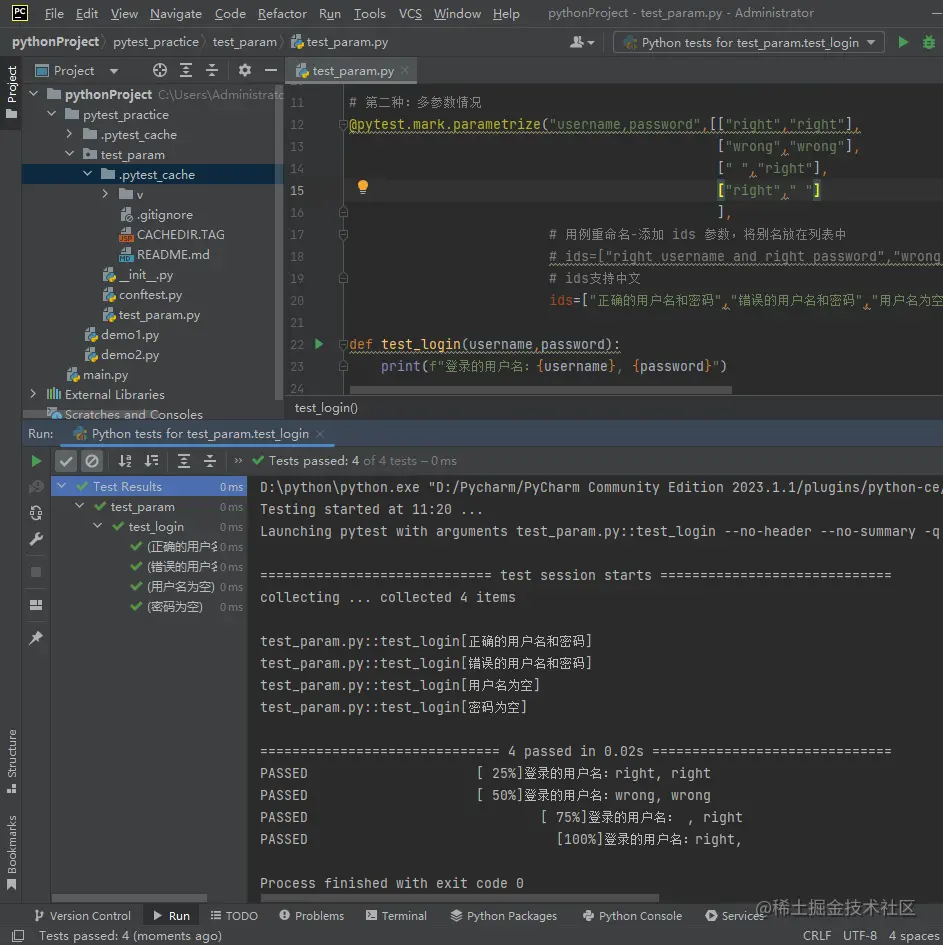943x945 pixels.
Task: Open the Terminal tool window
Action: pyautogui.click(x=396, y=915)
